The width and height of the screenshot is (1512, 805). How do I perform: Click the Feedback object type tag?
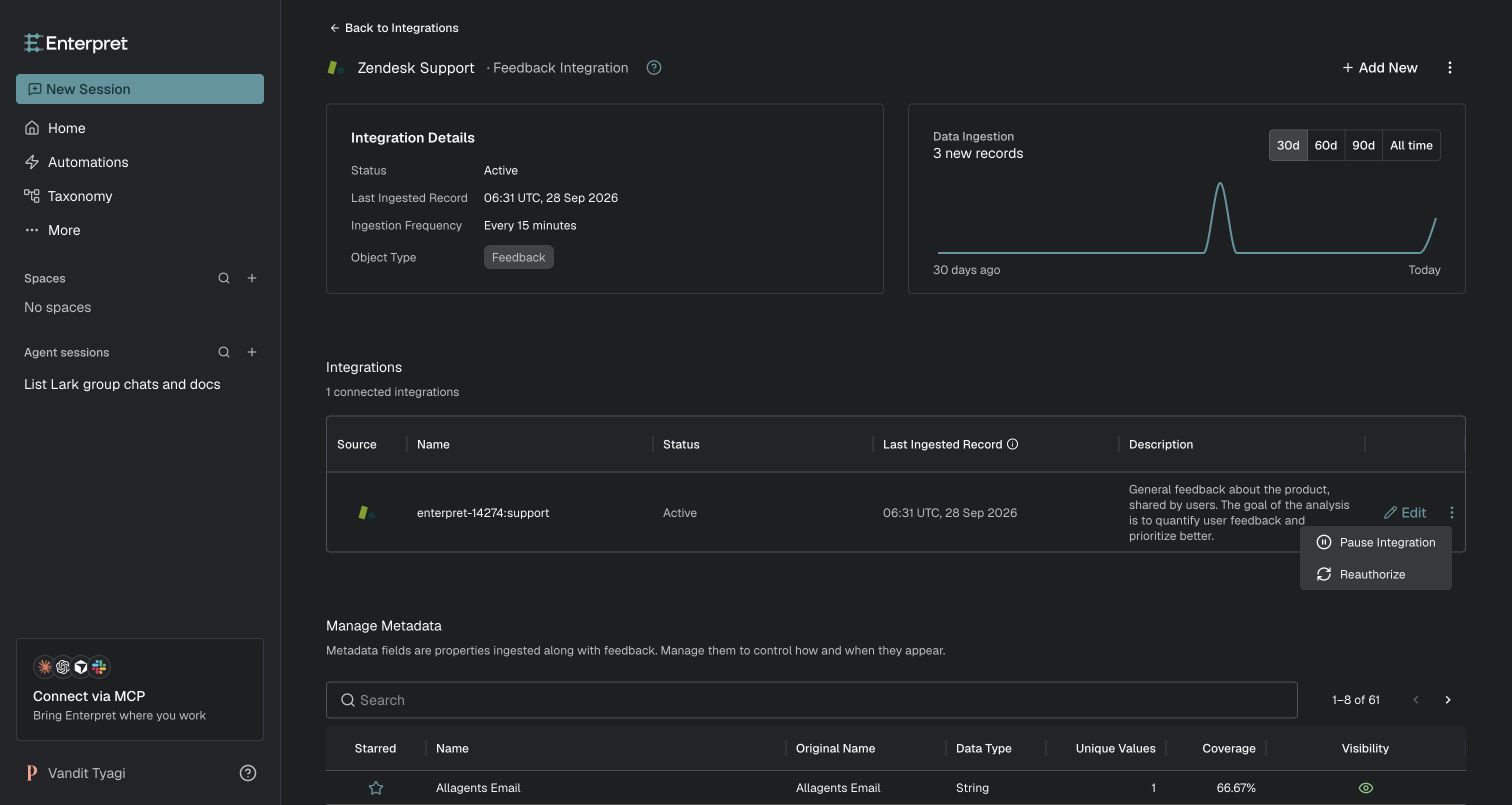[518, 257]
